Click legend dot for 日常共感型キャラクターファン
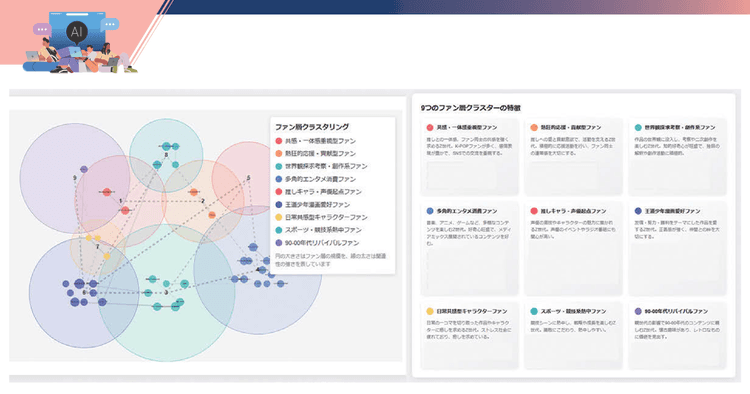This screenshot has width=750, height=394. [279, 217]
